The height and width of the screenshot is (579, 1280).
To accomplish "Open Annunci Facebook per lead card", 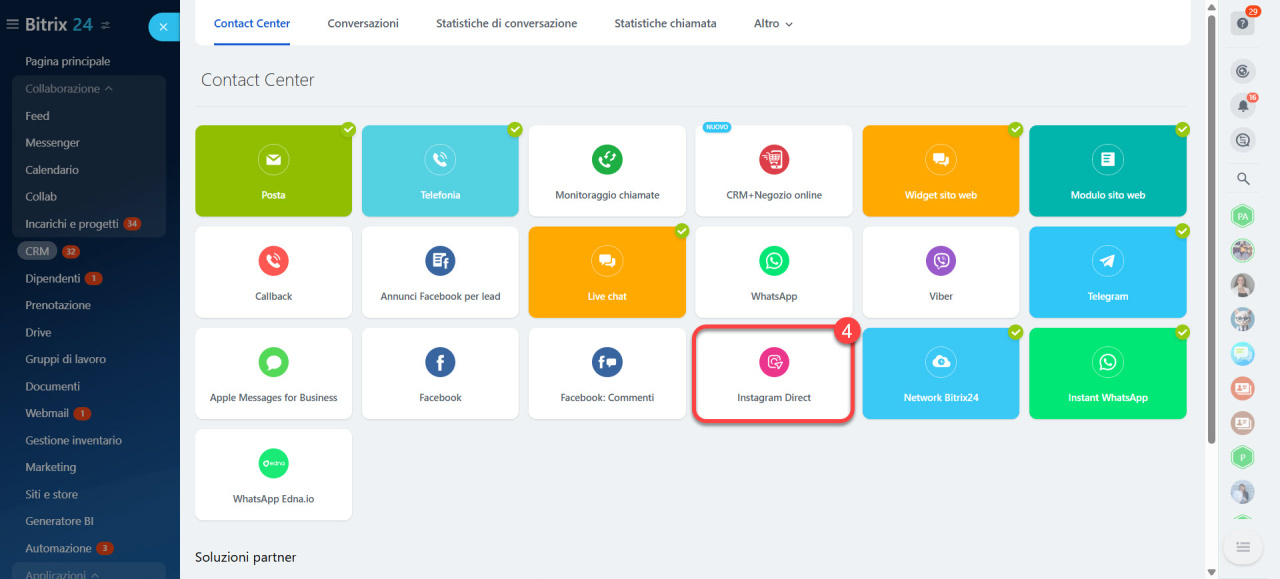I will pos(440,272).
